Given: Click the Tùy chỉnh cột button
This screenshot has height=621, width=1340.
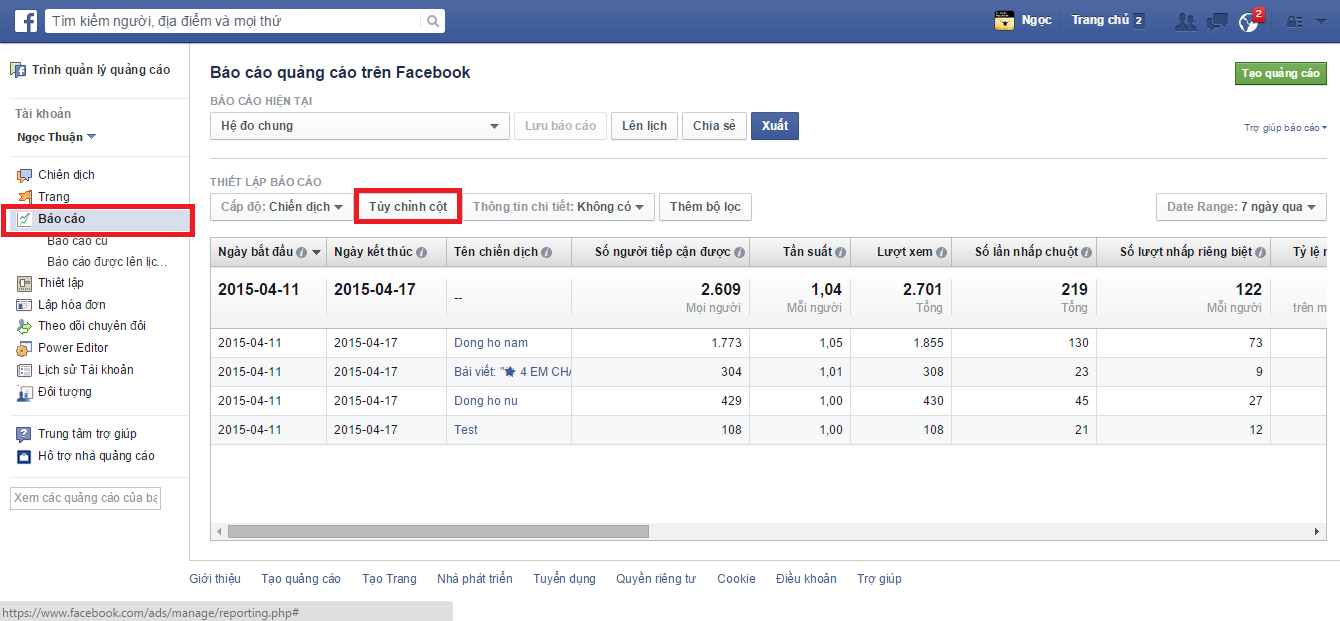Looking at the screenshot, I should point(408,207).
